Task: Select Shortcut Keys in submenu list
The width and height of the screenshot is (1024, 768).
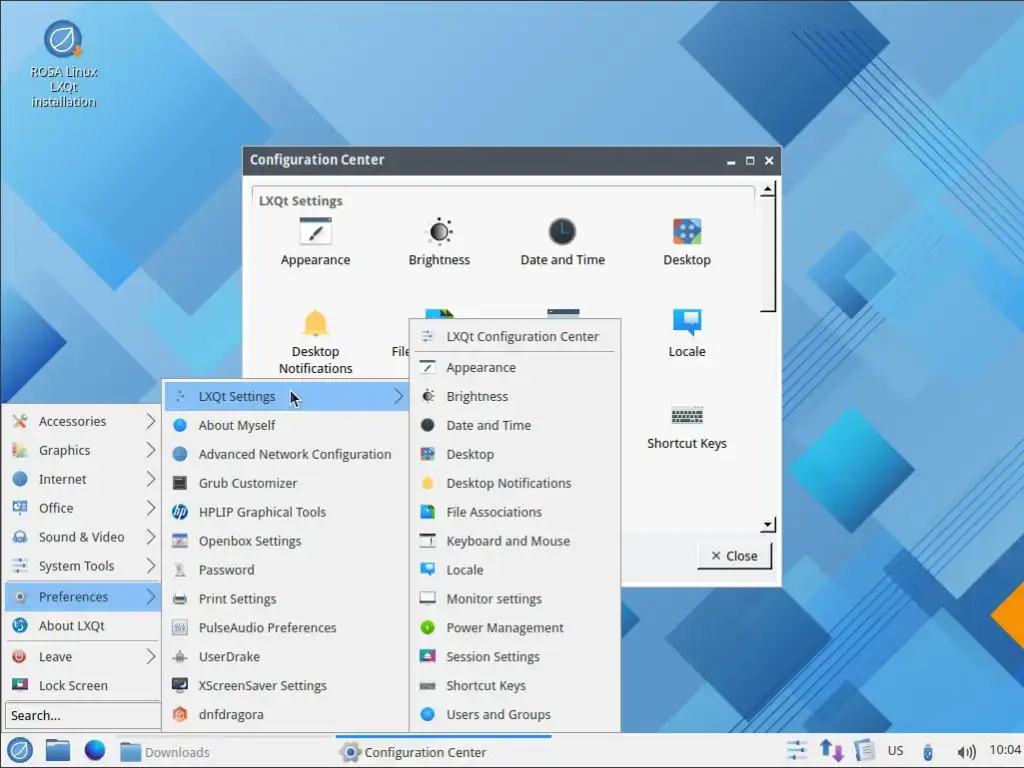Action: [x=515, y=686]
